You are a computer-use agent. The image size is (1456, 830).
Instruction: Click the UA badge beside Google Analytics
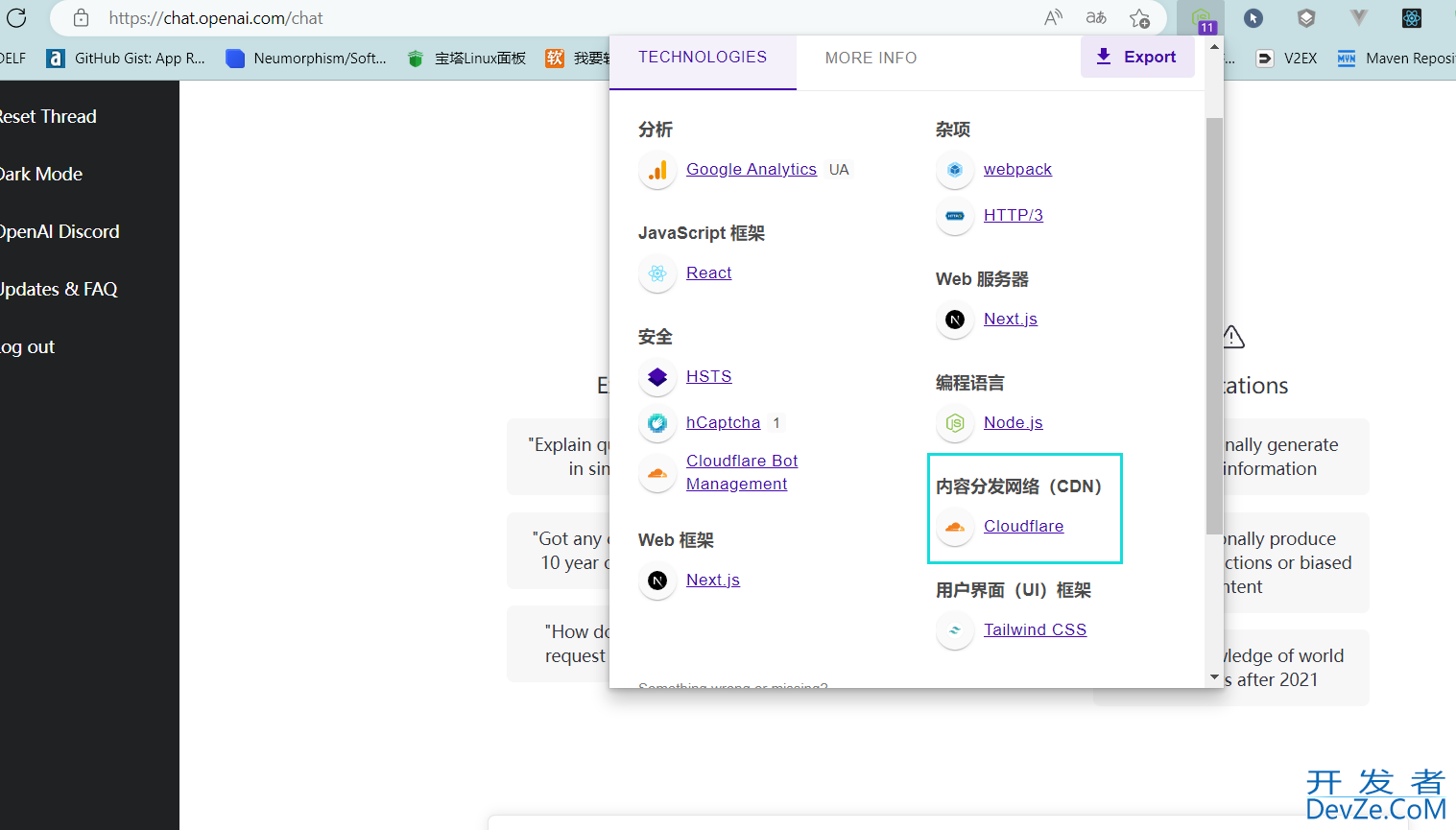coord(839,170)
